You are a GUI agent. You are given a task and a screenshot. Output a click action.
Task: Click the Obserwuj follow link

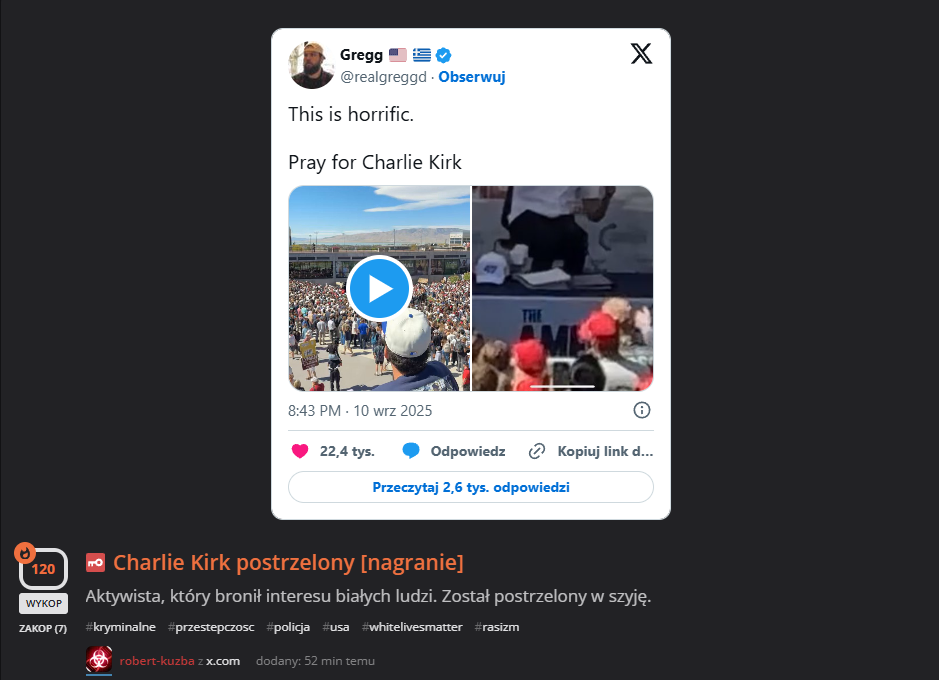[x=472, y=77]
